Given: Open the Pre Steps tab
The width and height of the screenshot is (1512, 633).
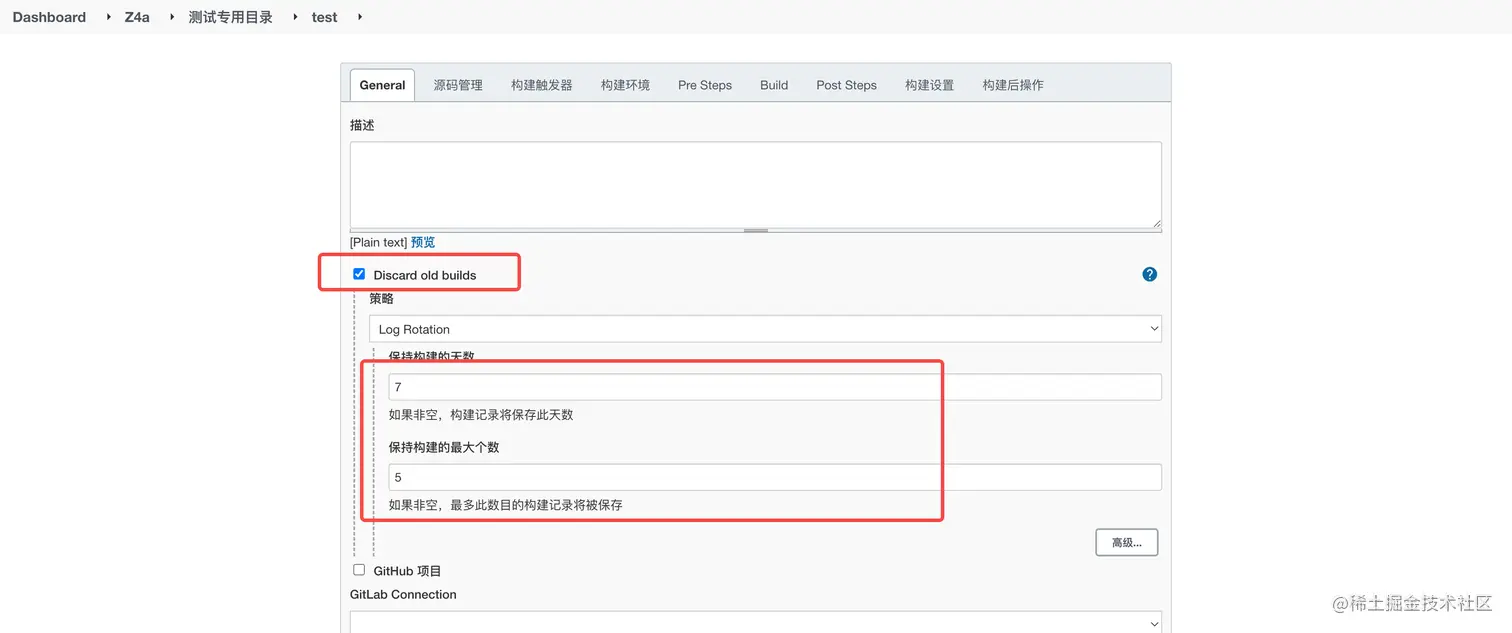Looking at the screenshot, I should pyautogui.click(x=705, y=85).
